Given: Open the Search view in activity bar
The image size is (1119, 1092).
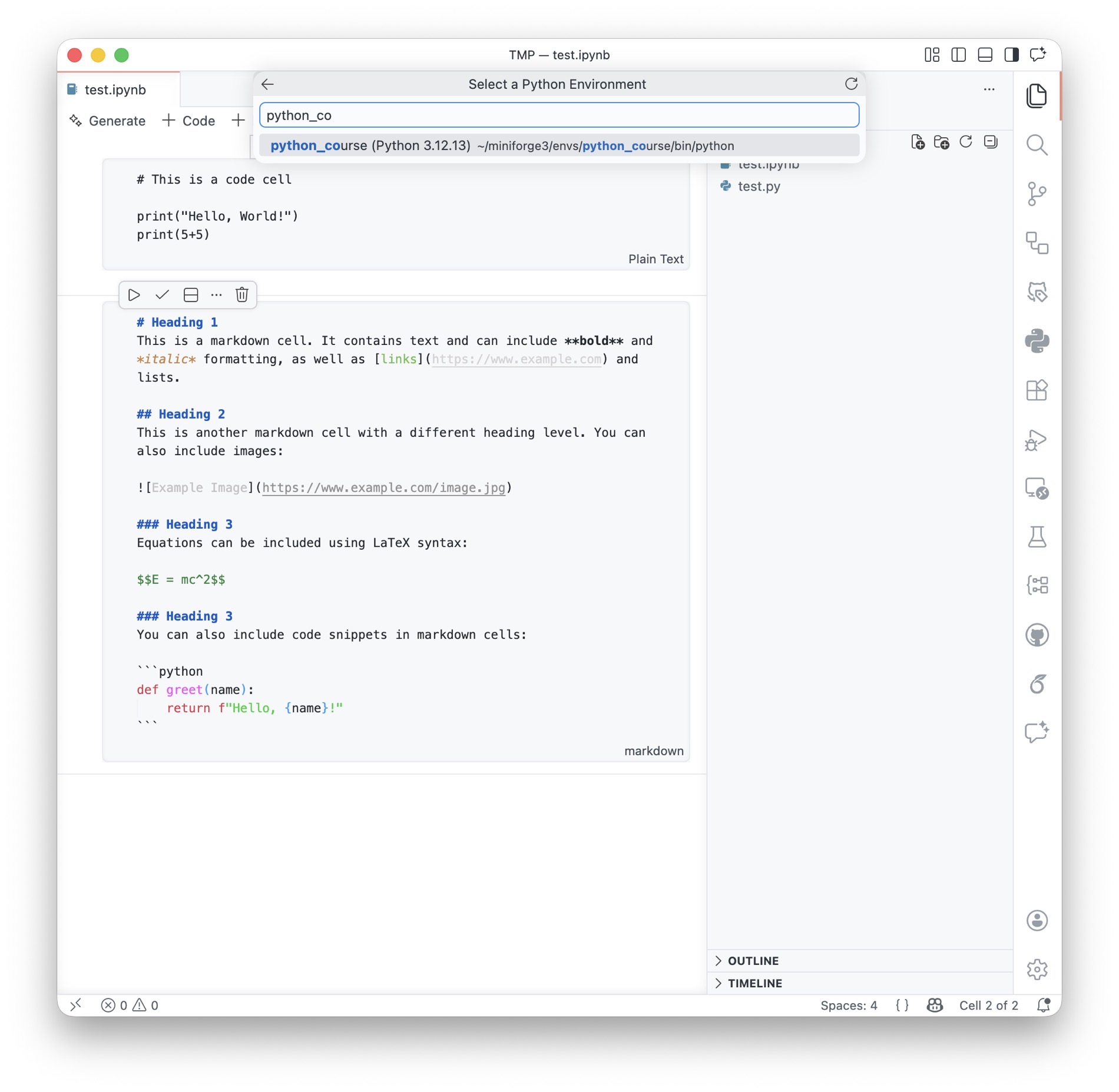Looking at the screenshot, I should [1036, 145].
